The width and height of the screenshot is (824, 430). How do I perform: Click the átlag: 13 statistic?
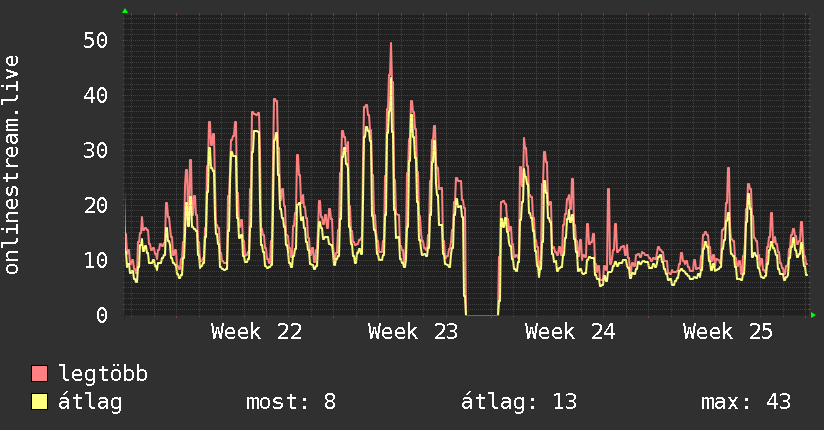[x=519, y=402]
